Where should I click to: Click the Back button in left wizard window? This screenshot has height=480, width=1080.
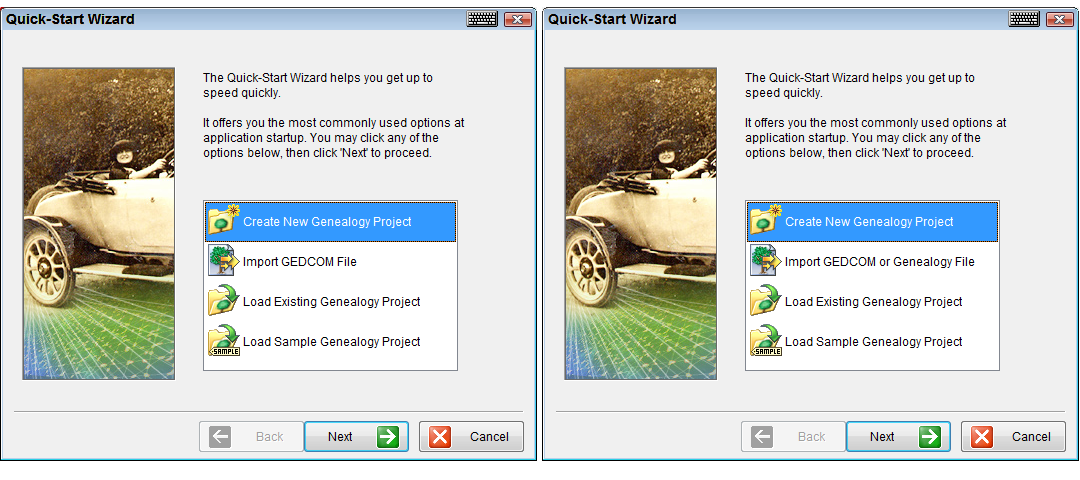coord(251,437)
